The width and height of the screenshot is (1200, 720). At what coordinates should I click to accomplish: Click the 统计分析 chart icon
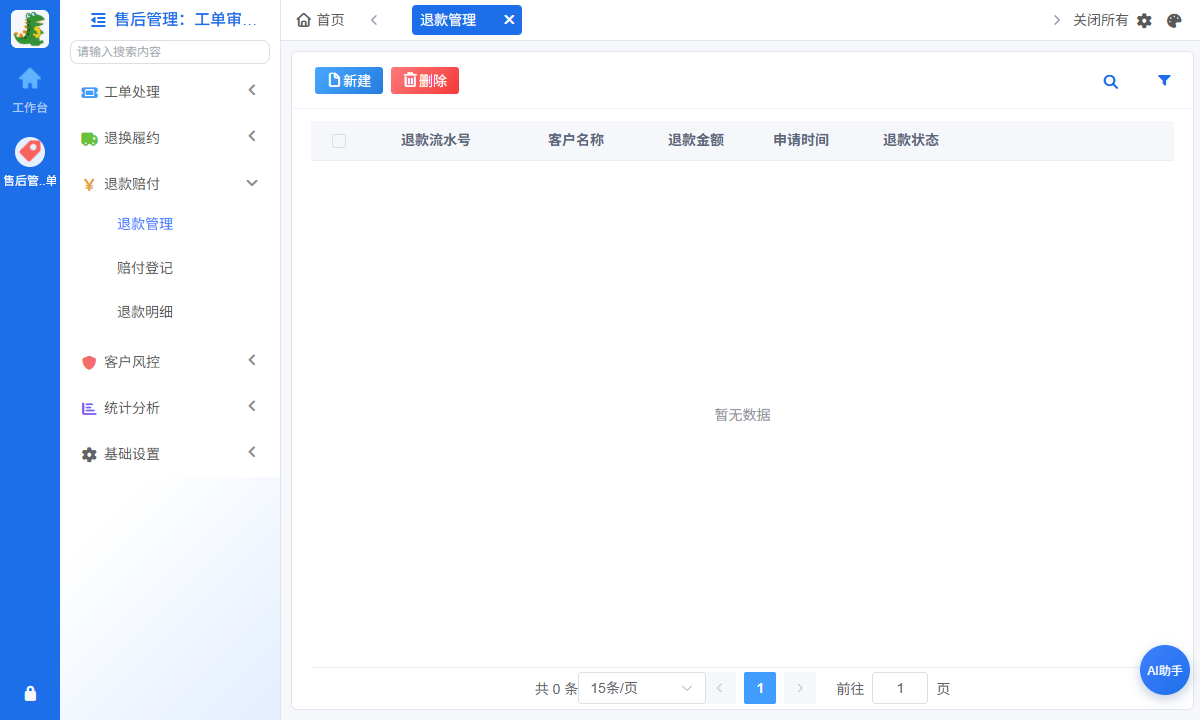click(89, 408)
